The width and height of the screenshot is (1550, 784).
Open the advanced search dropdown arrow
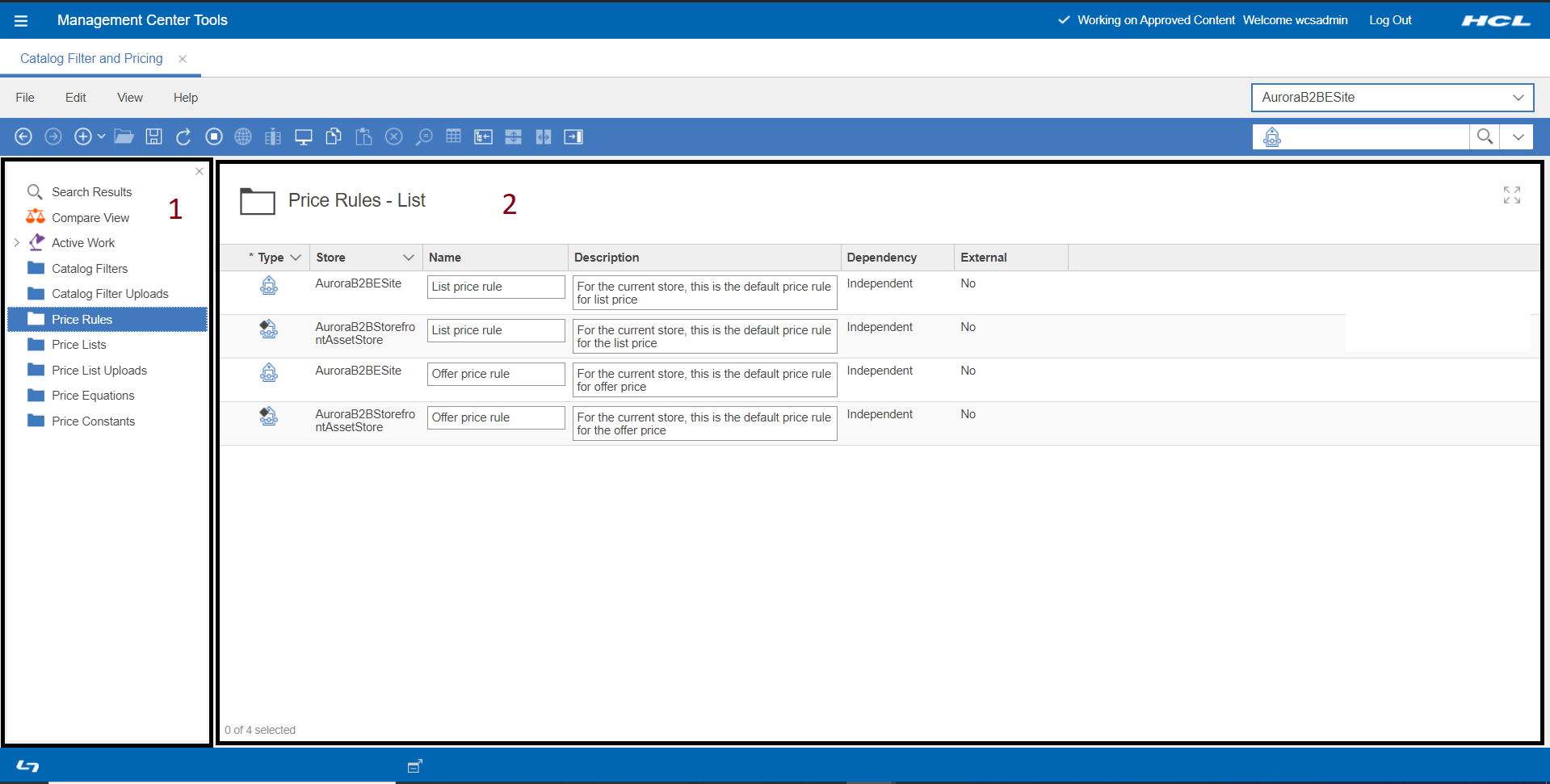point(1518,136)
